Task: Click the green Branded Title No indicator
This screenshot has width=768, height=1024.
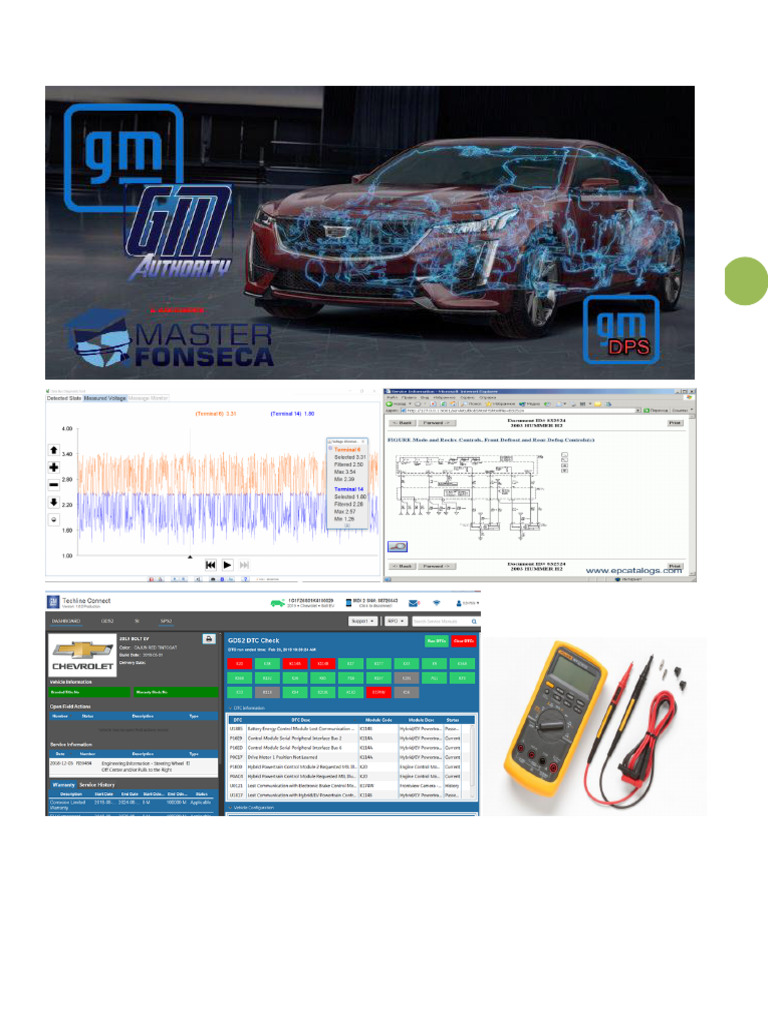Action: [x=89, y=692]
